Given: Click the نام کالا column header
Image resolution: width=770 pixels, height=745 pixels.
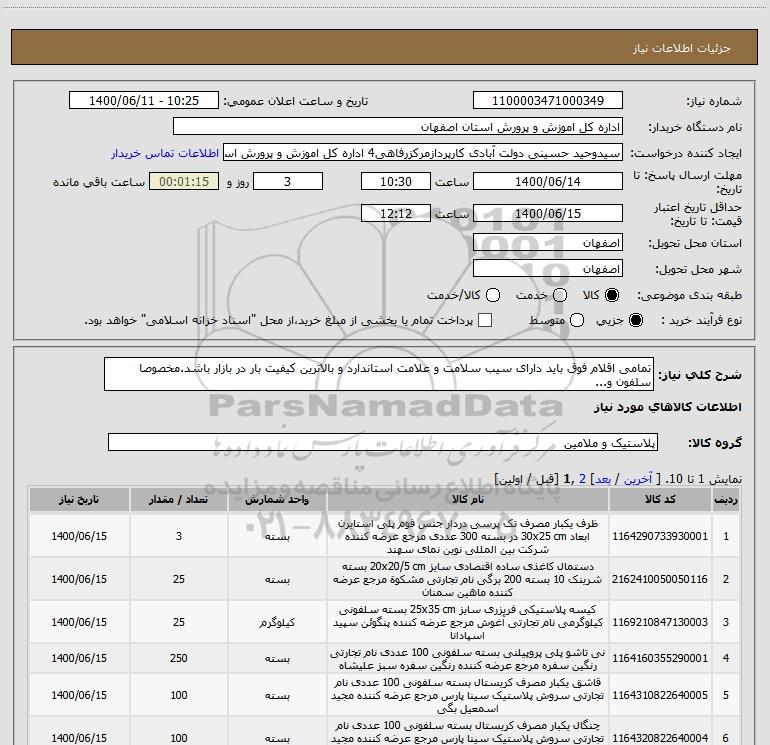Looking at the screenshot, I should coord(468,499).
